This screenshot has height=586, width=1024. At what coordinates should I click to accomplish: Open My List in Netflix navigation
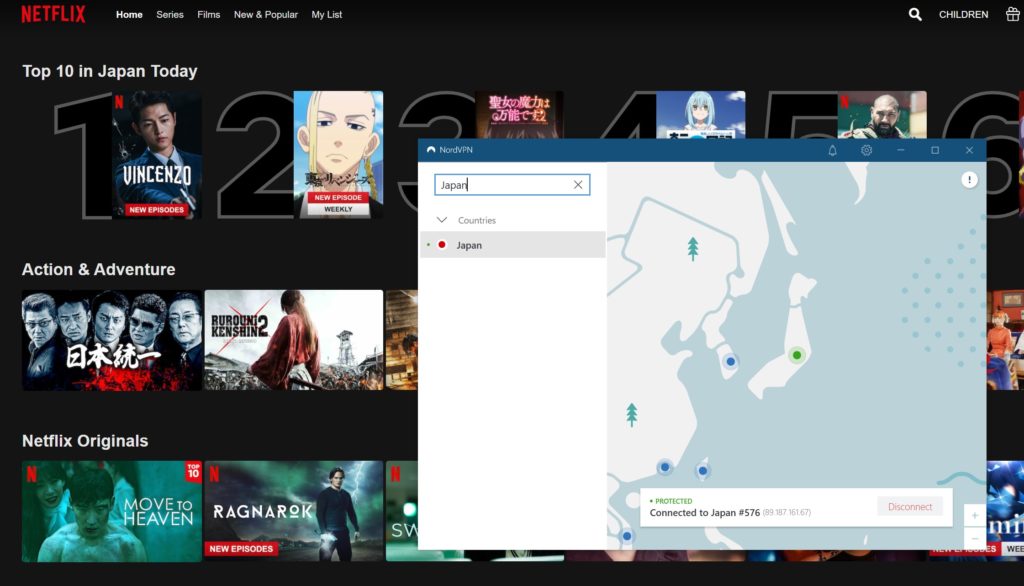[327, 15]
